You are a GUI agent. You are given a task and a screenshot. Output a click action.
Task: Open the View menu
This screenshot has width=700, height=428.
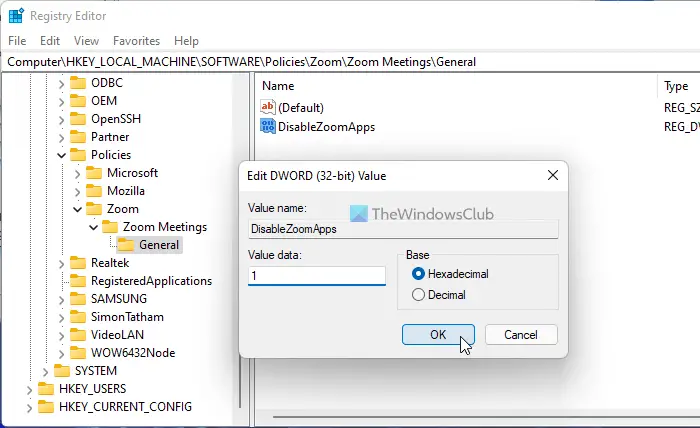(x=86, y=41)
